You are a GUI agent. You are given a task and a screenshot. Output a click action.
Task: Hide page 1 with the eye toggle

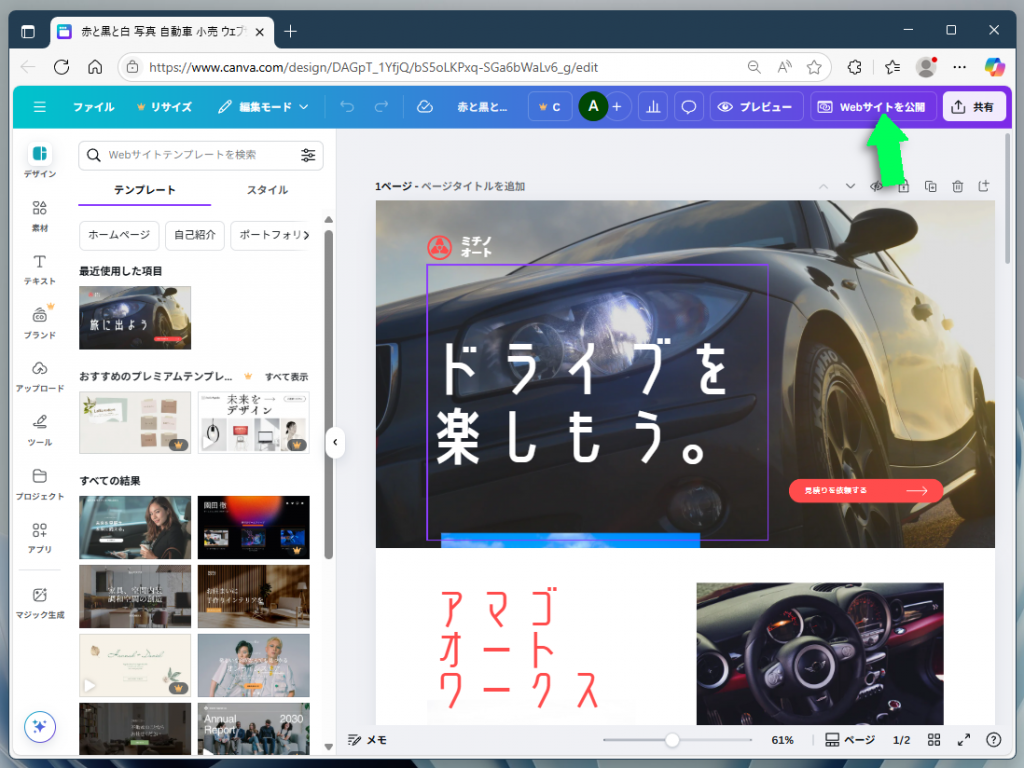coord(877,186)
